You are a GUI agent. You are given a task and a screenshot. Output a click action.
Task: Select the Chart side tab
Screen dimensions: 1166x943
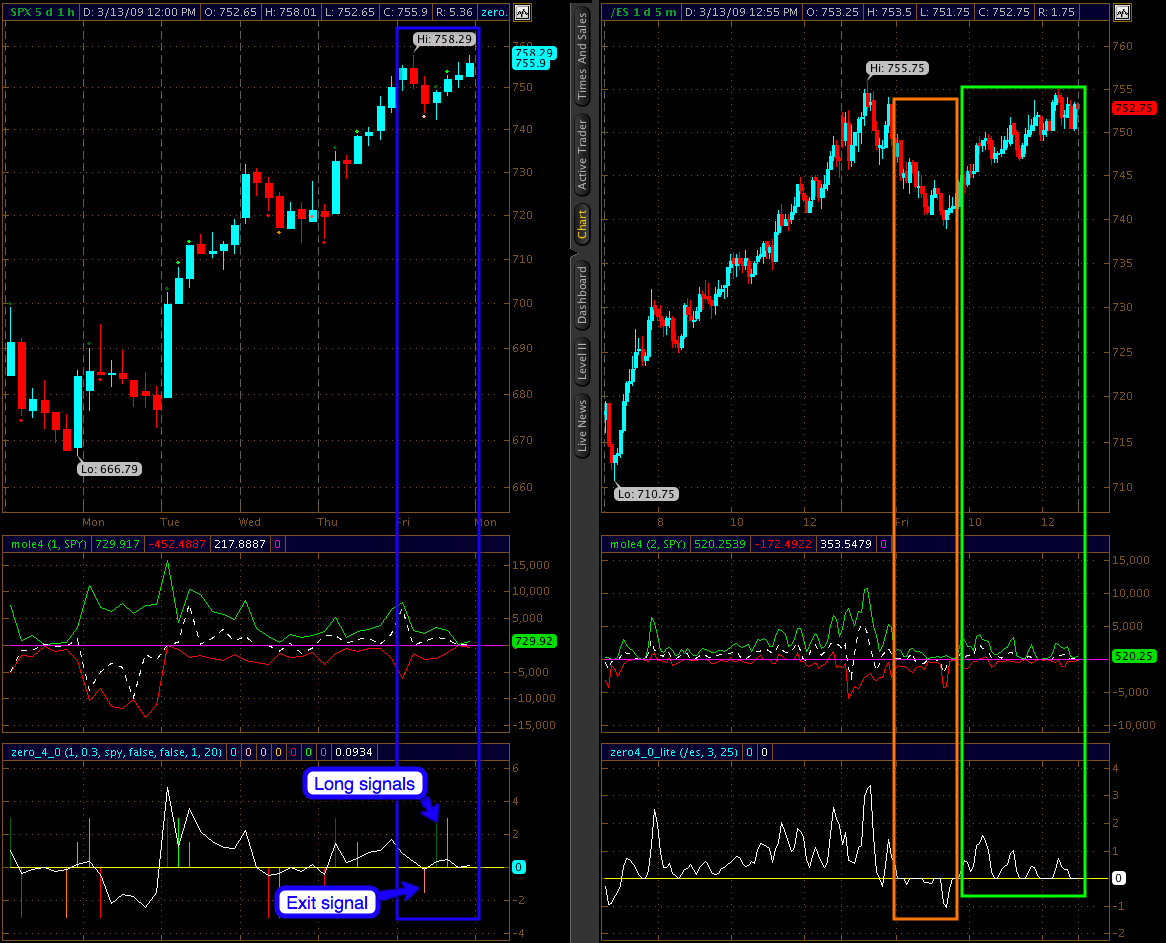[x=582, y=225]
